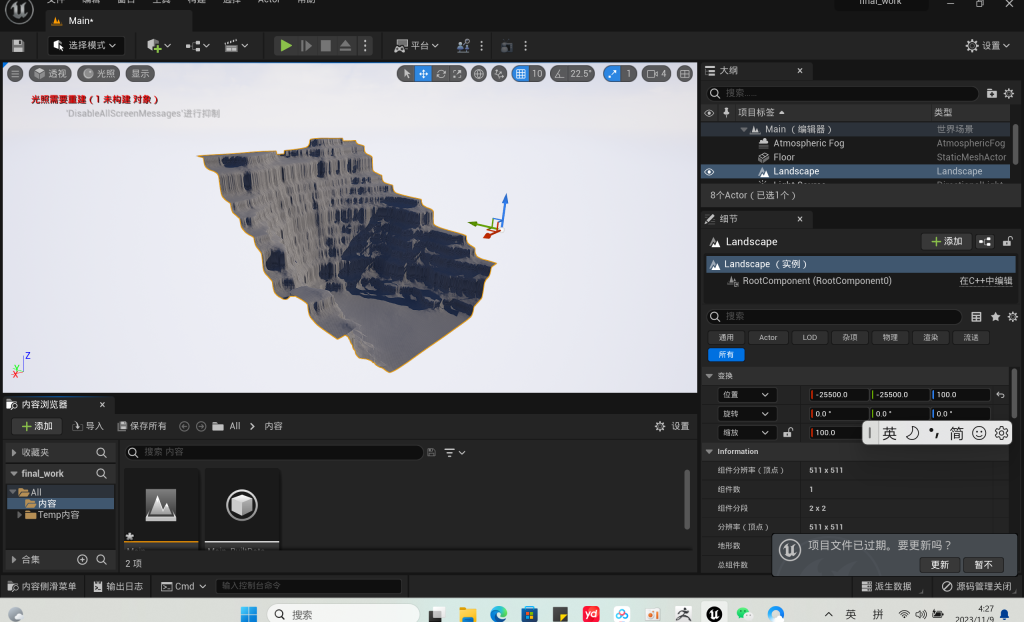Toggle visibility of the Landscape actor
The height and width of the screenshot is (622, 1024).
709,172
